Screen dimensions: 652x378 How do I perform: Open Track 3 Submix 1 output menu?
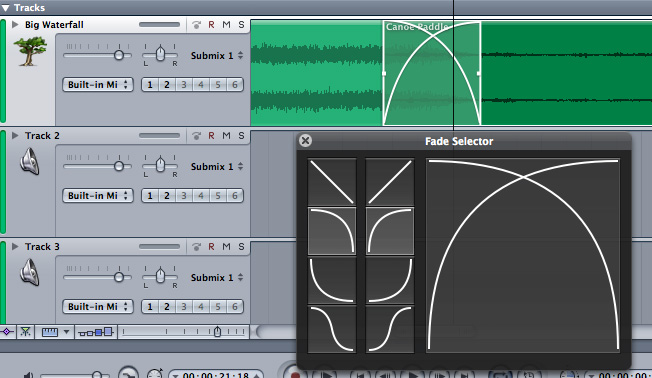[217, 277]
